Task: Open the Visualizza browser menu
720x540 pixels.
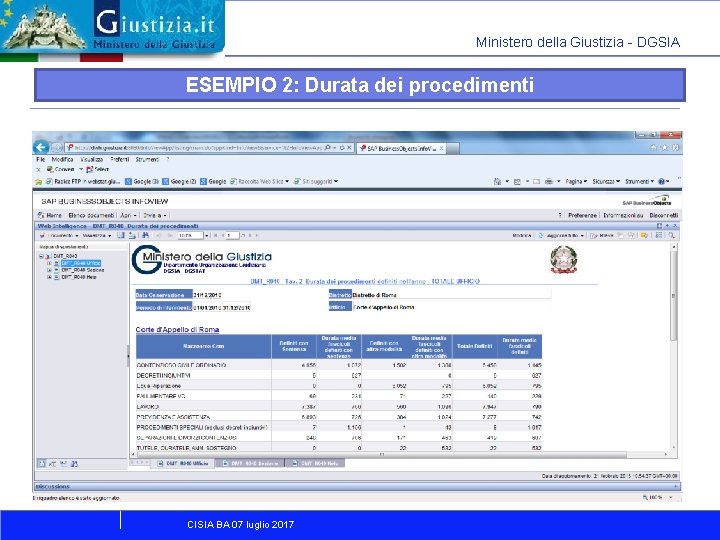Action: coord(91,159)
